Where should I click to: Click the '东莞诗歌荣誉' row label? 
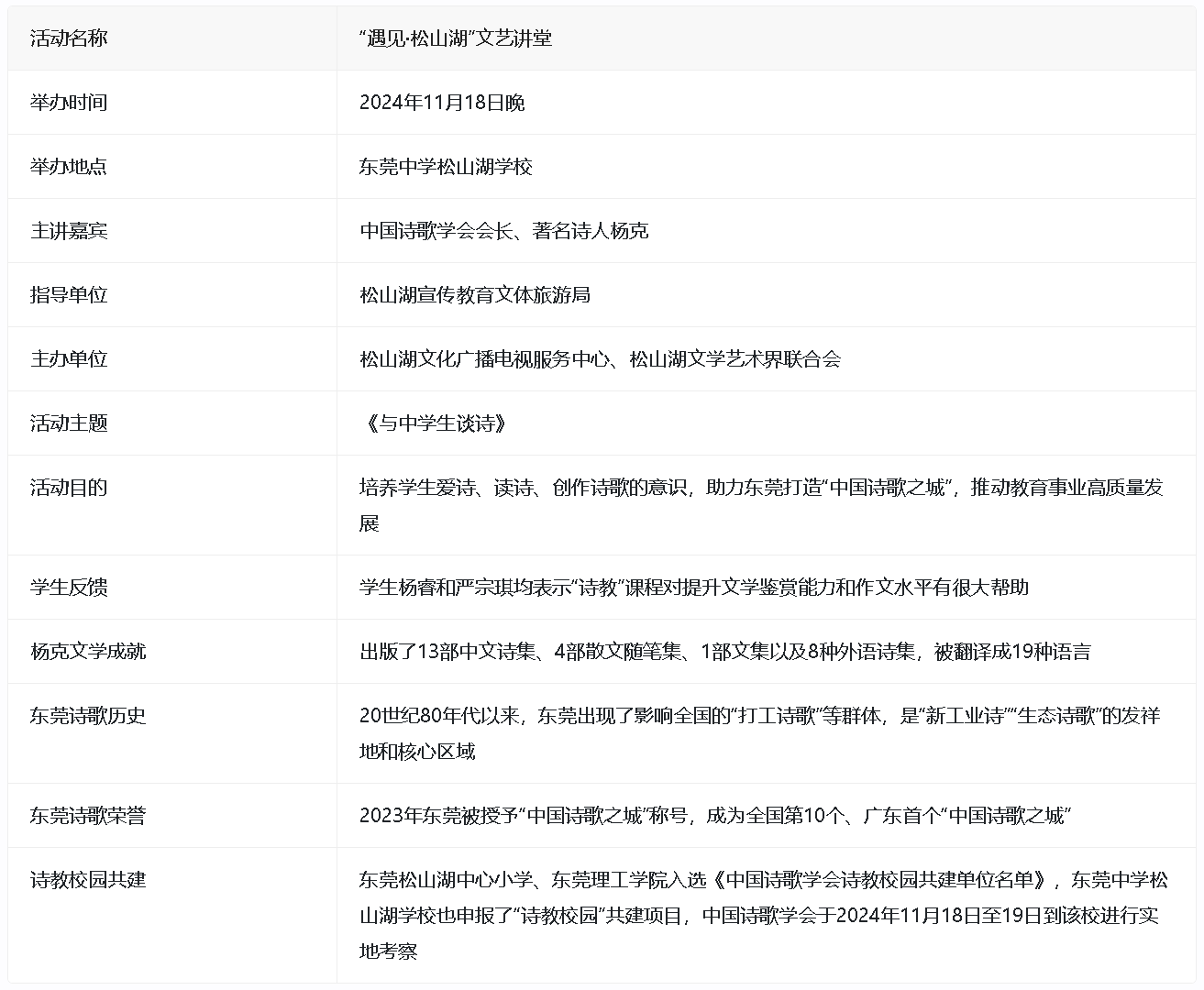tap(88, 816)
